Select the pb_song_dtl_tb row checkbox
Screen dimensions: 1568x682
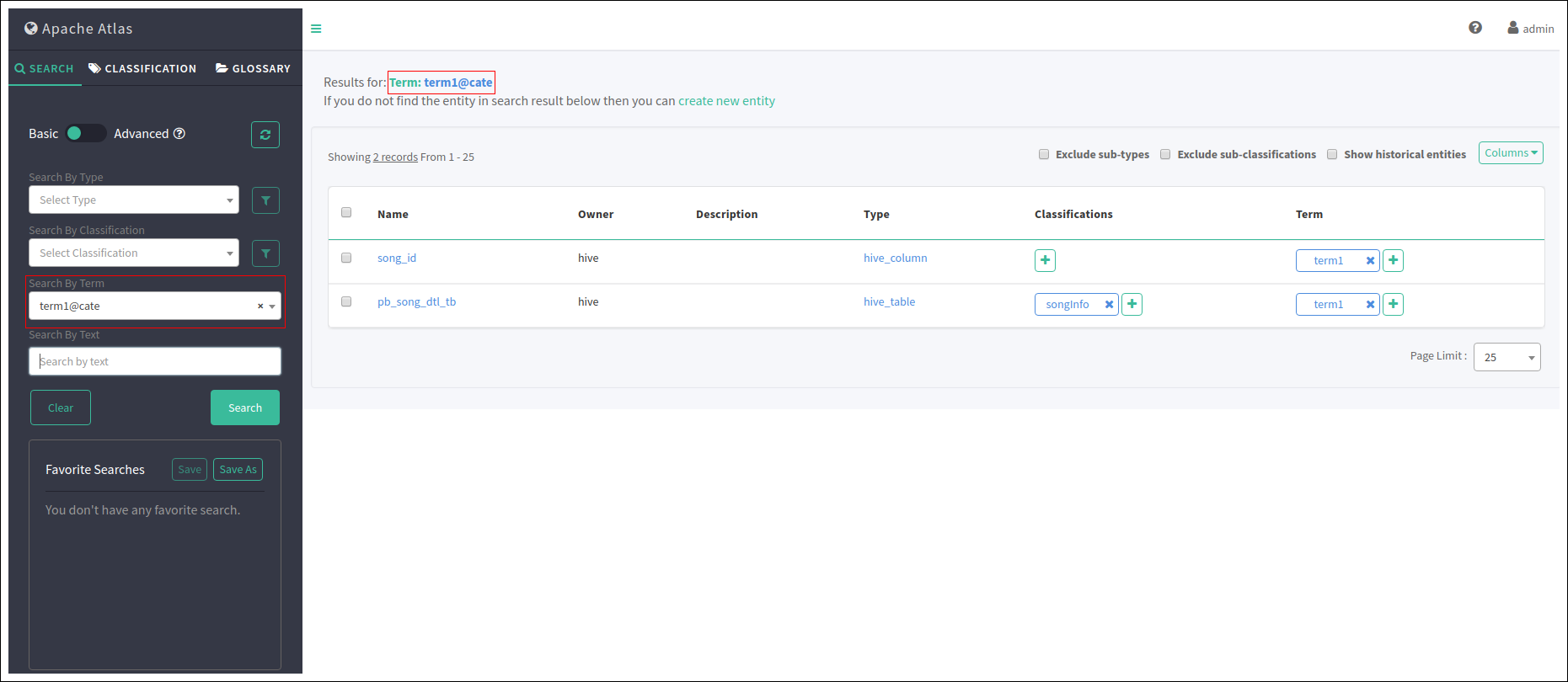[x=346, y=301]
